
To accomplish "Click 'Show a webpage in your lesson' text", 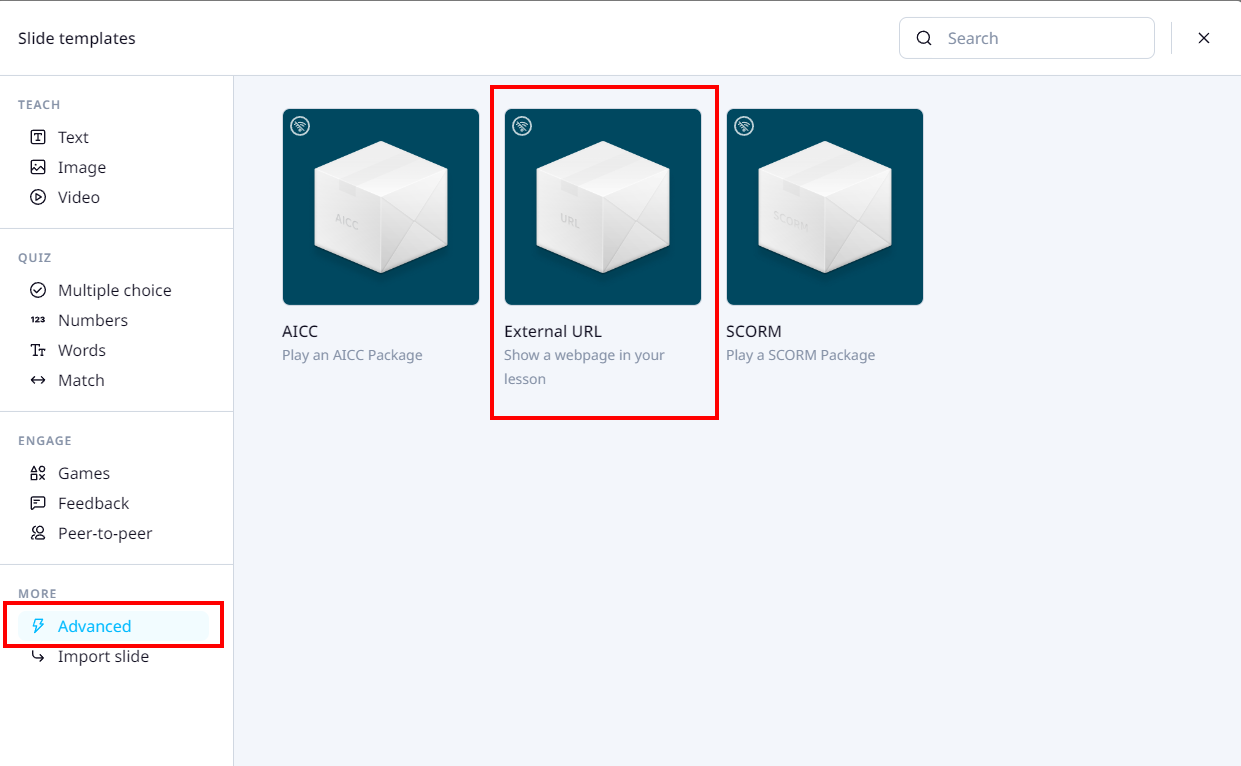I will tap(584, 367).
